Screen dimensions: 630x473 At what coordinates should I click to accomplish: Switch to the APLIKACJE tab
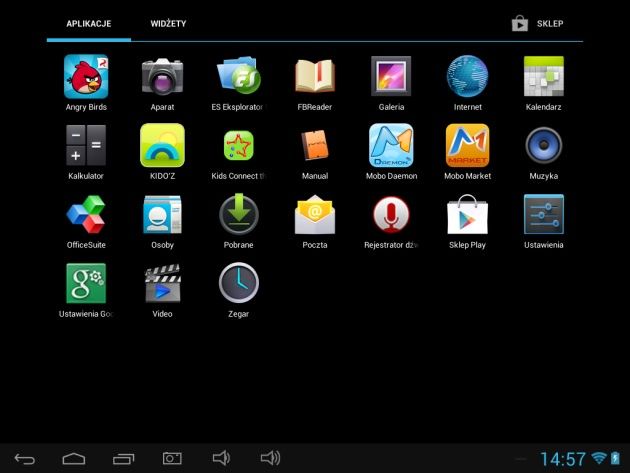(89, 24)
